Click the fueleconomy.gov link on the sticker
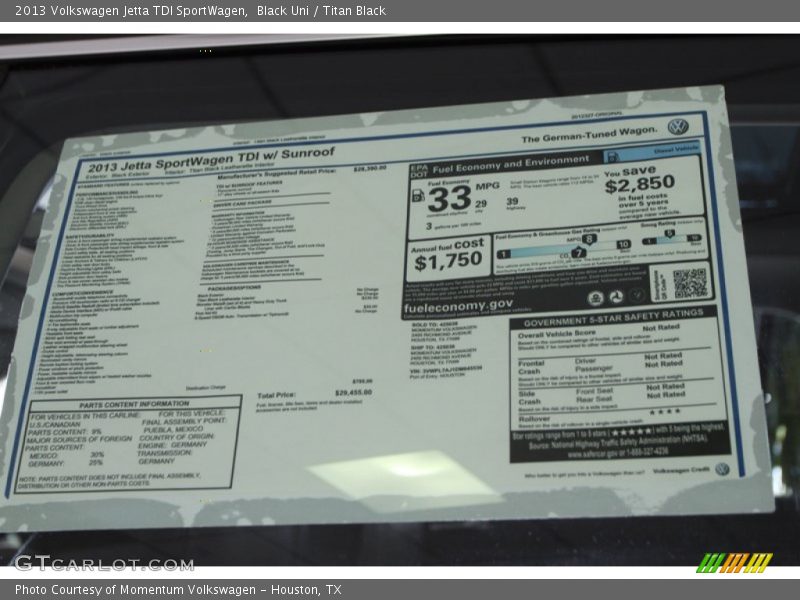 tap(458, 307)
